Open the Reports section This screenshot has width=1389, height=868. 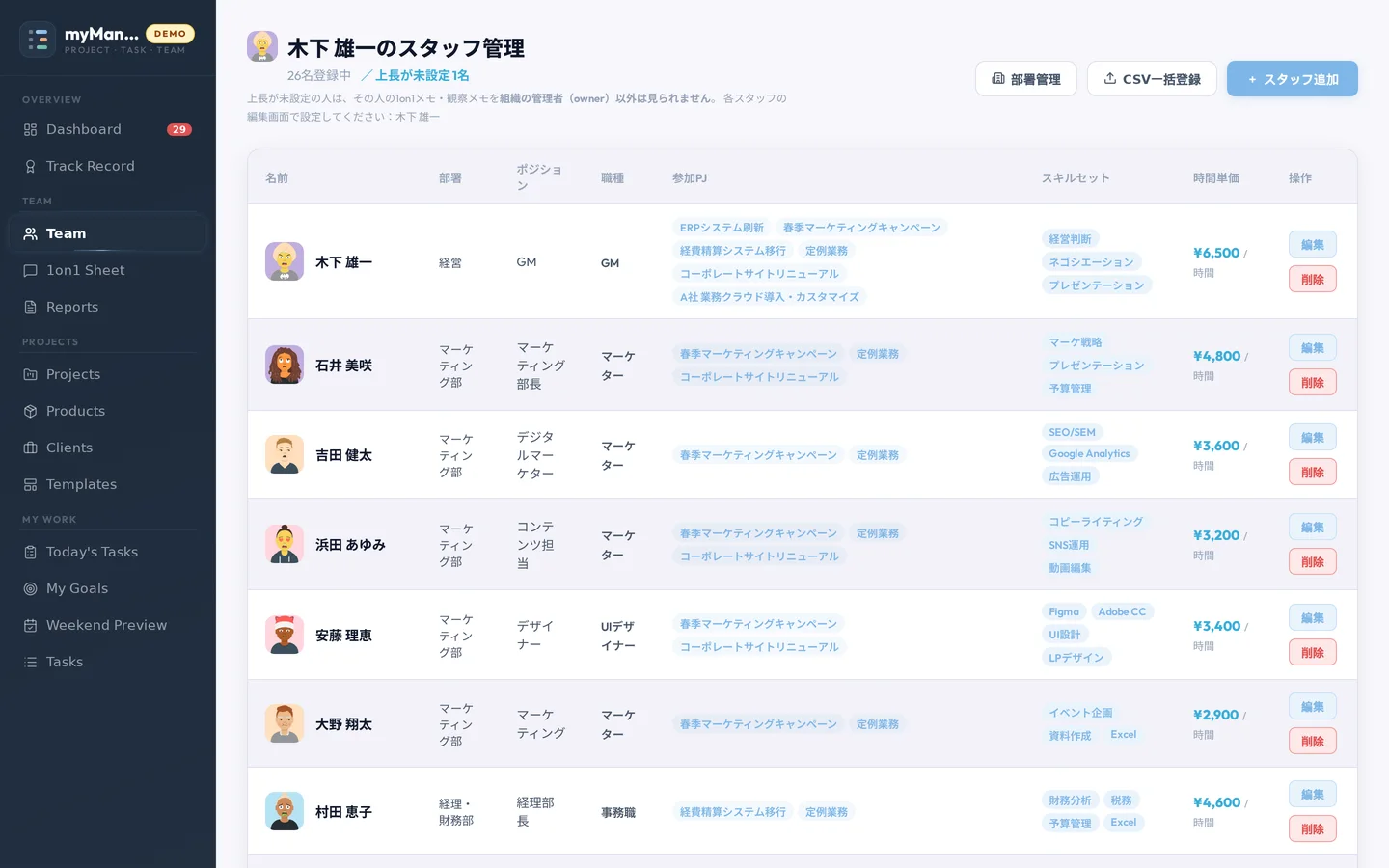[108, 308]
